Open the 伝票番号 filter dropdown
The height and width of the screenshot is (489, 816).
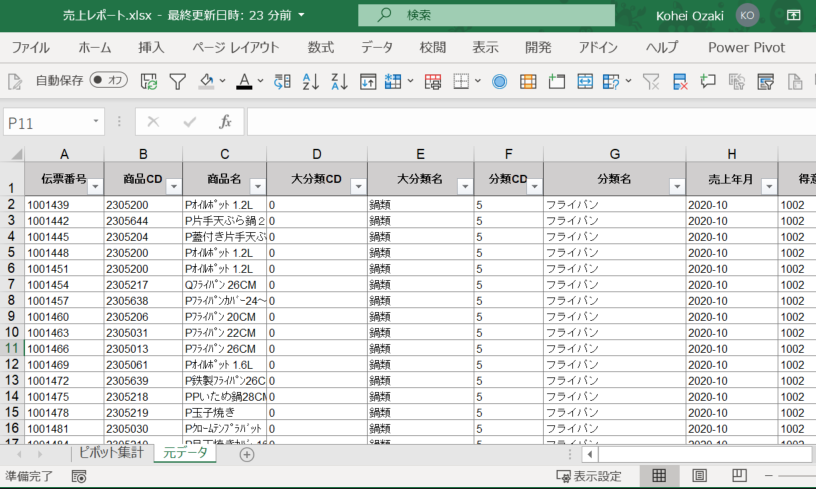point(95,186)
